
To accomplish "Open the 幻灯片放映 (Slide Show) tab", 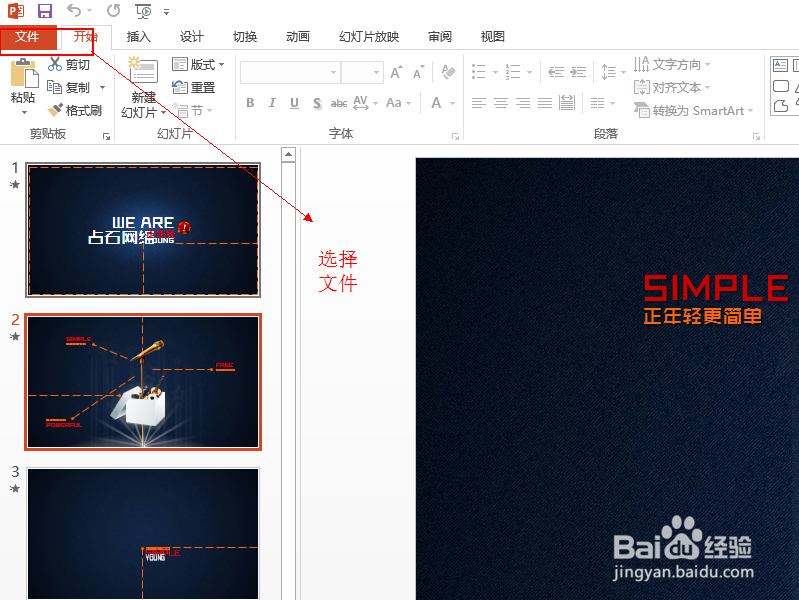I will (369, 37).
